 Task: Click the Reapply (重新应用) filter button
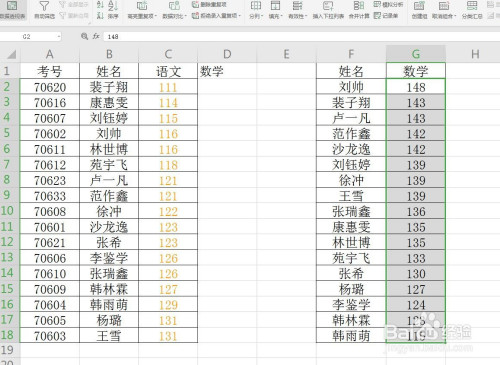(x=74, y=15)
